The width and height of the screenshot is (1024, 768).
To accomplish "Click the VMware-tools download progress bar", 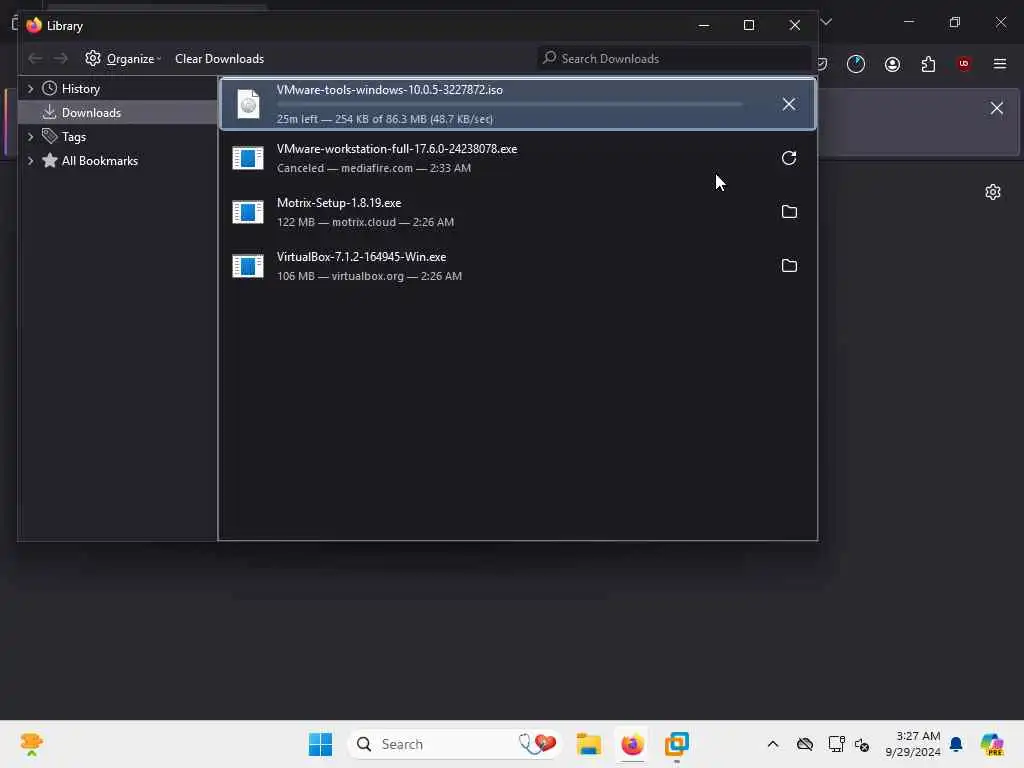I will [x=509, y=104].
